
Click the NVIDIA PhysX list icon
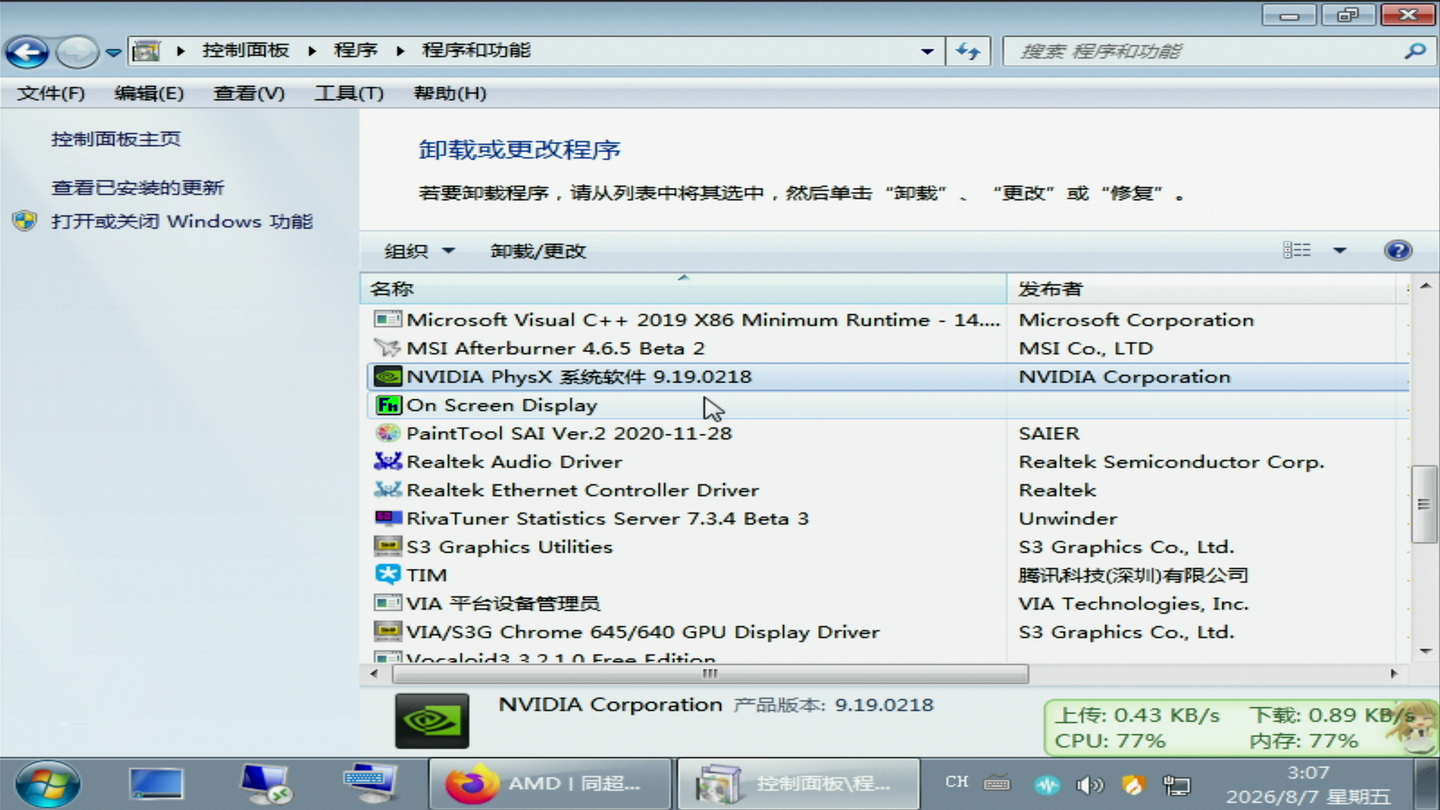(388, 377)
